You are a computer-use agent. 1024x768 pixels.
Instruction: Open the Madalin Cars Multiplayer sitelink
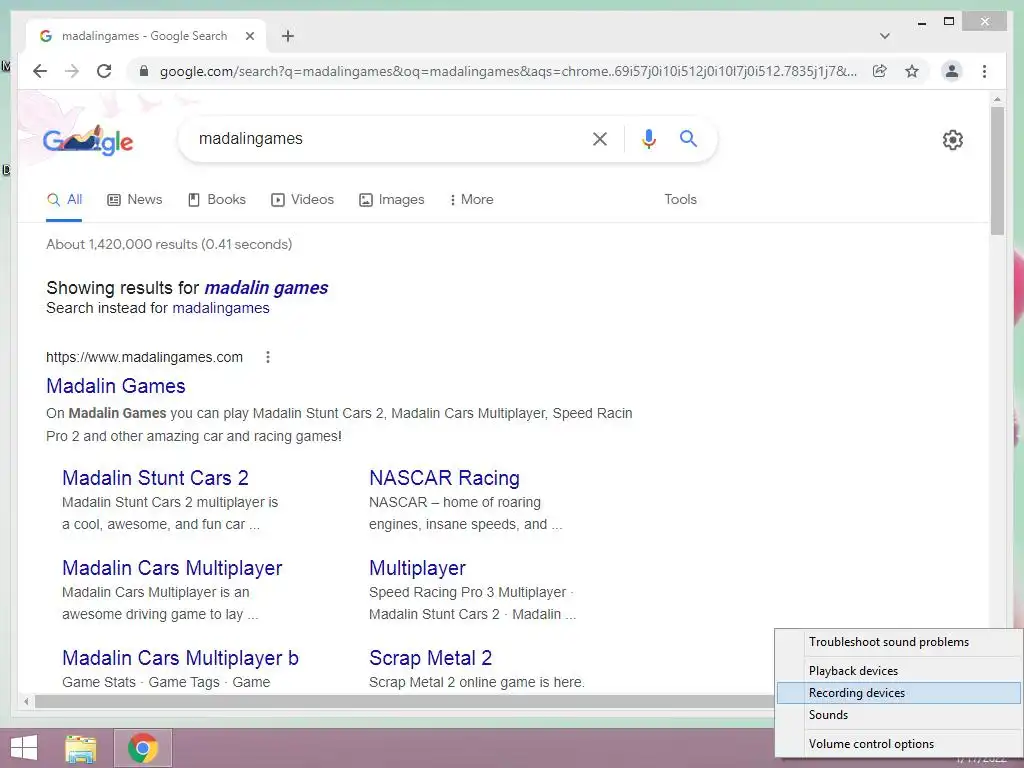172,568
